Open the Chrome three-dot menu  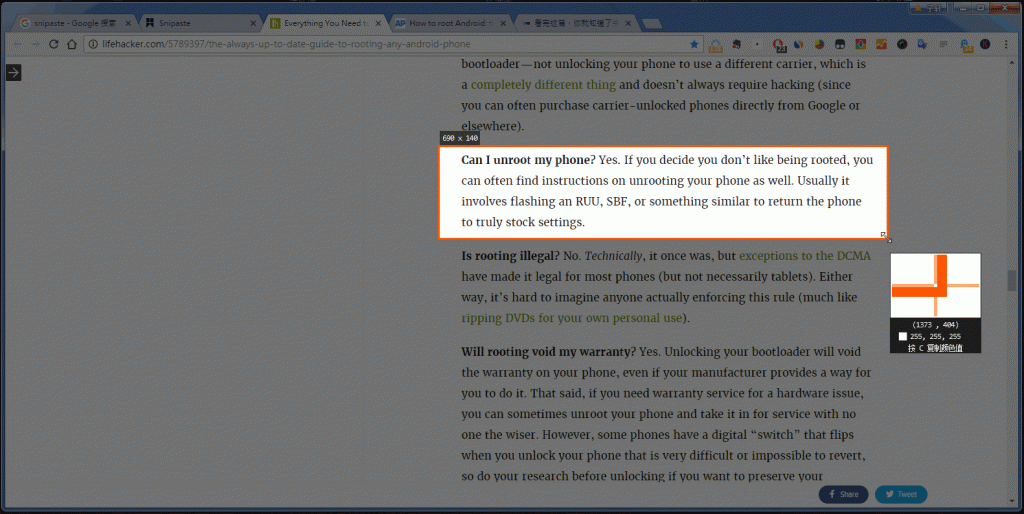(1005, 44)
